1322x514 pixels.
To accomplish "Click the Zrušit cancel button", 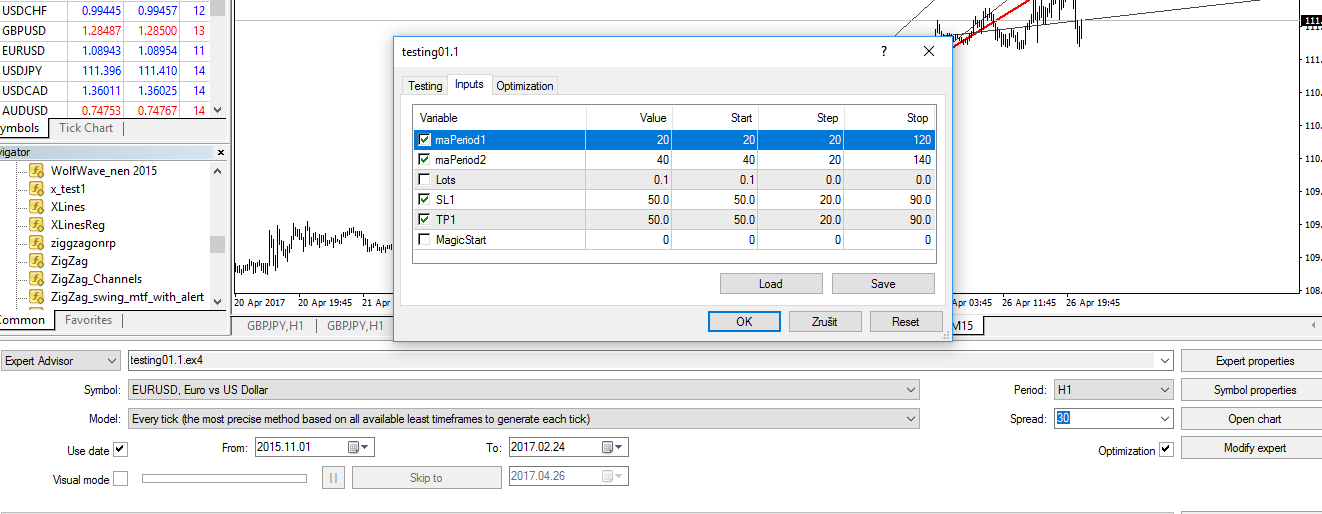I will [825, 322].
